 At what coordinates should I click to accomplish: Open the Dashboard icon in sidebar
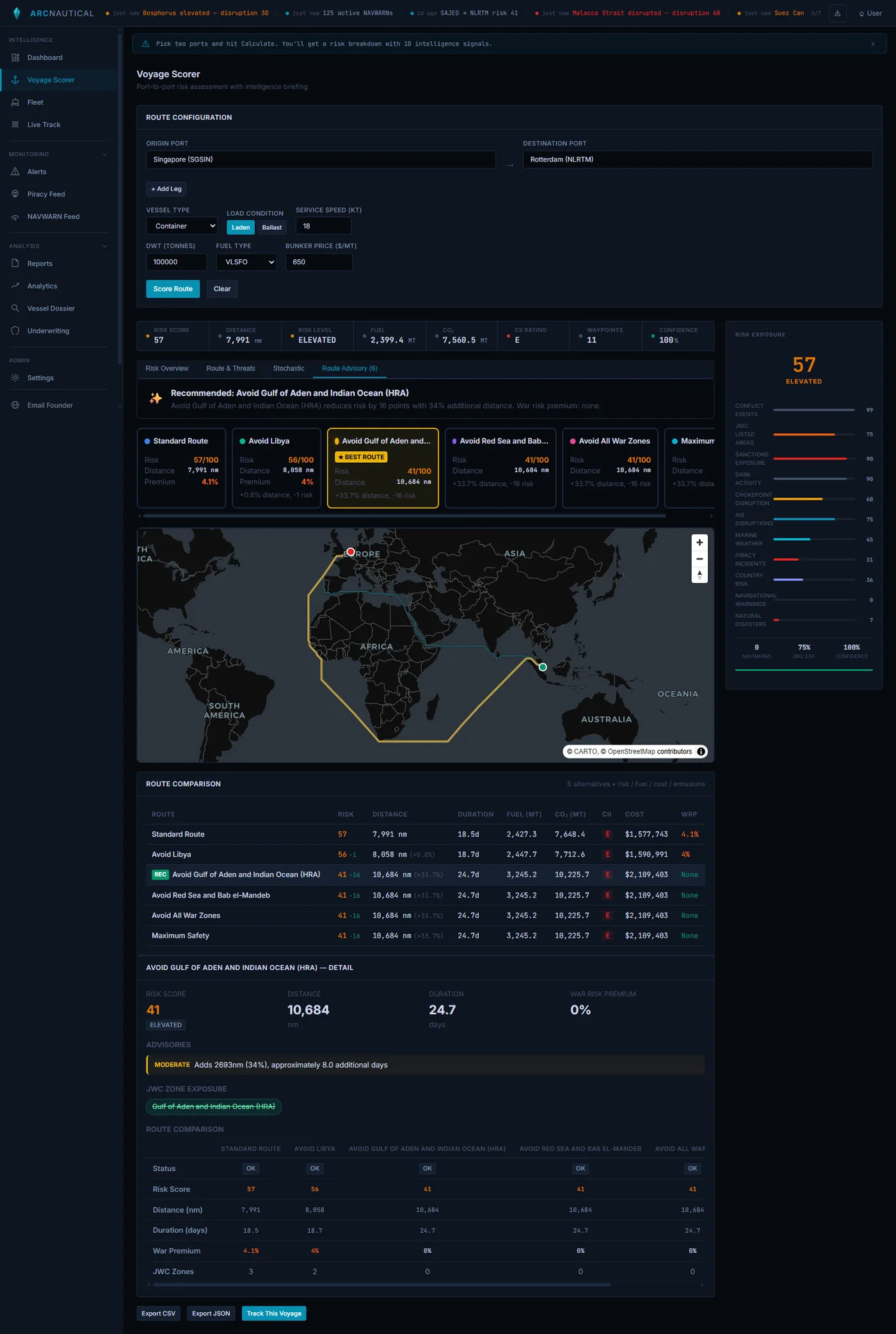tap(15, 58)
